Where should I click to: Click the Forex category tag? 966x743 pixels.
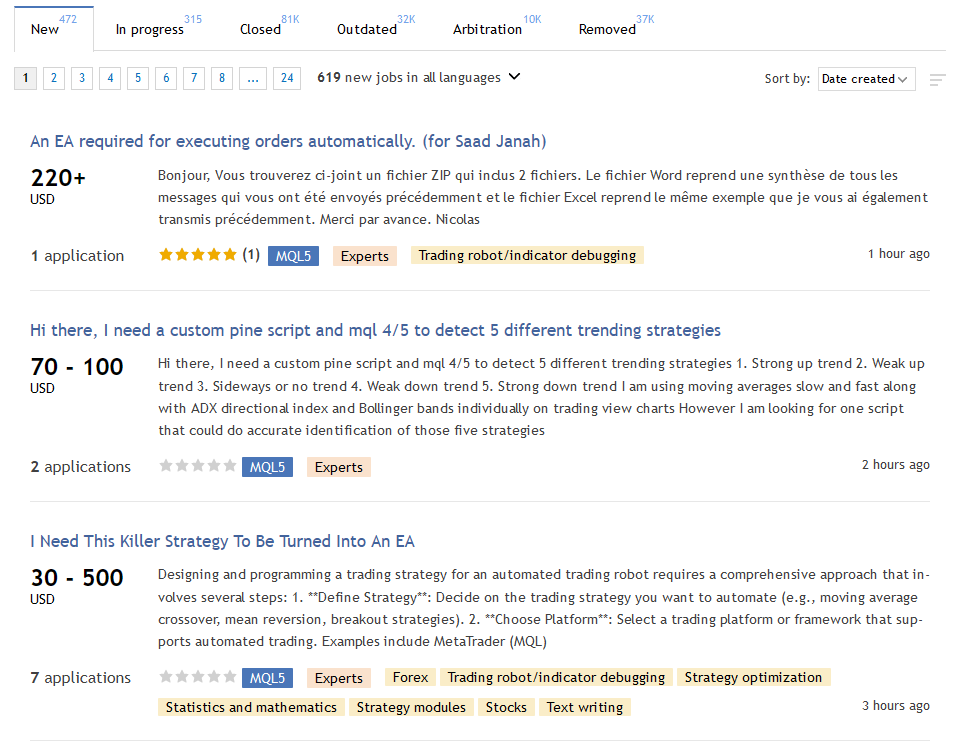[x=410, y=677]
